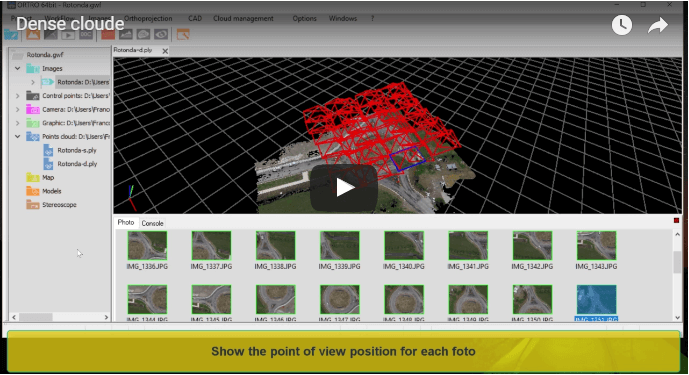This screenshot has width=689, height=375.
Task: Click the Watch later clock icon
Action: click(622, 25)
